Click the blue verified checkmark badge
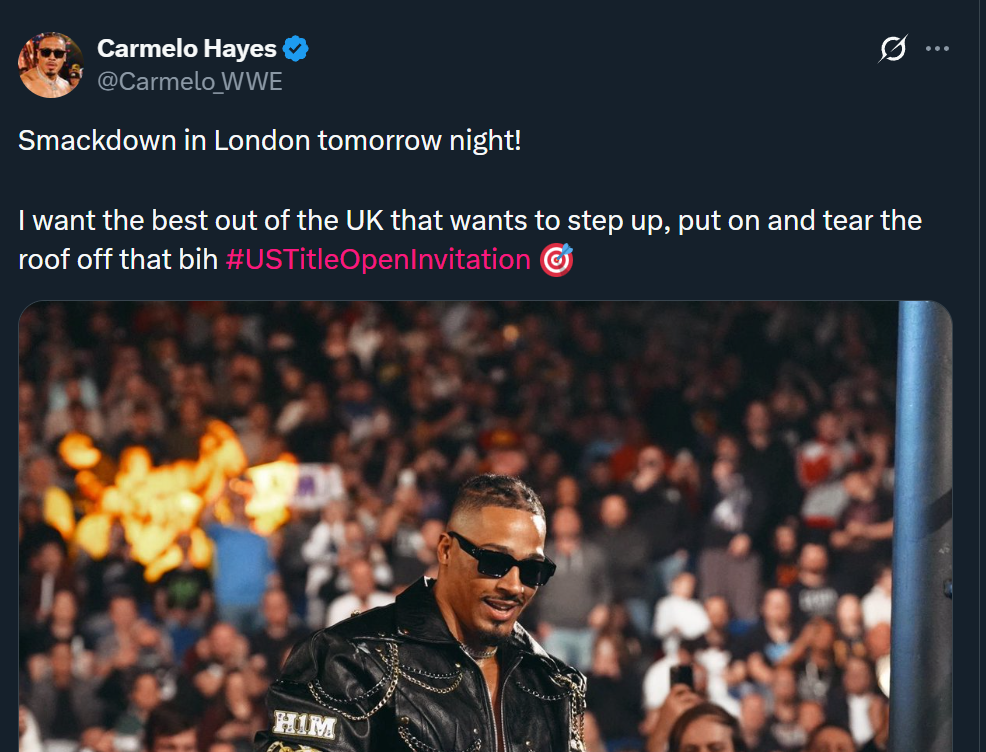986x752 pixels. pos(295,48)
